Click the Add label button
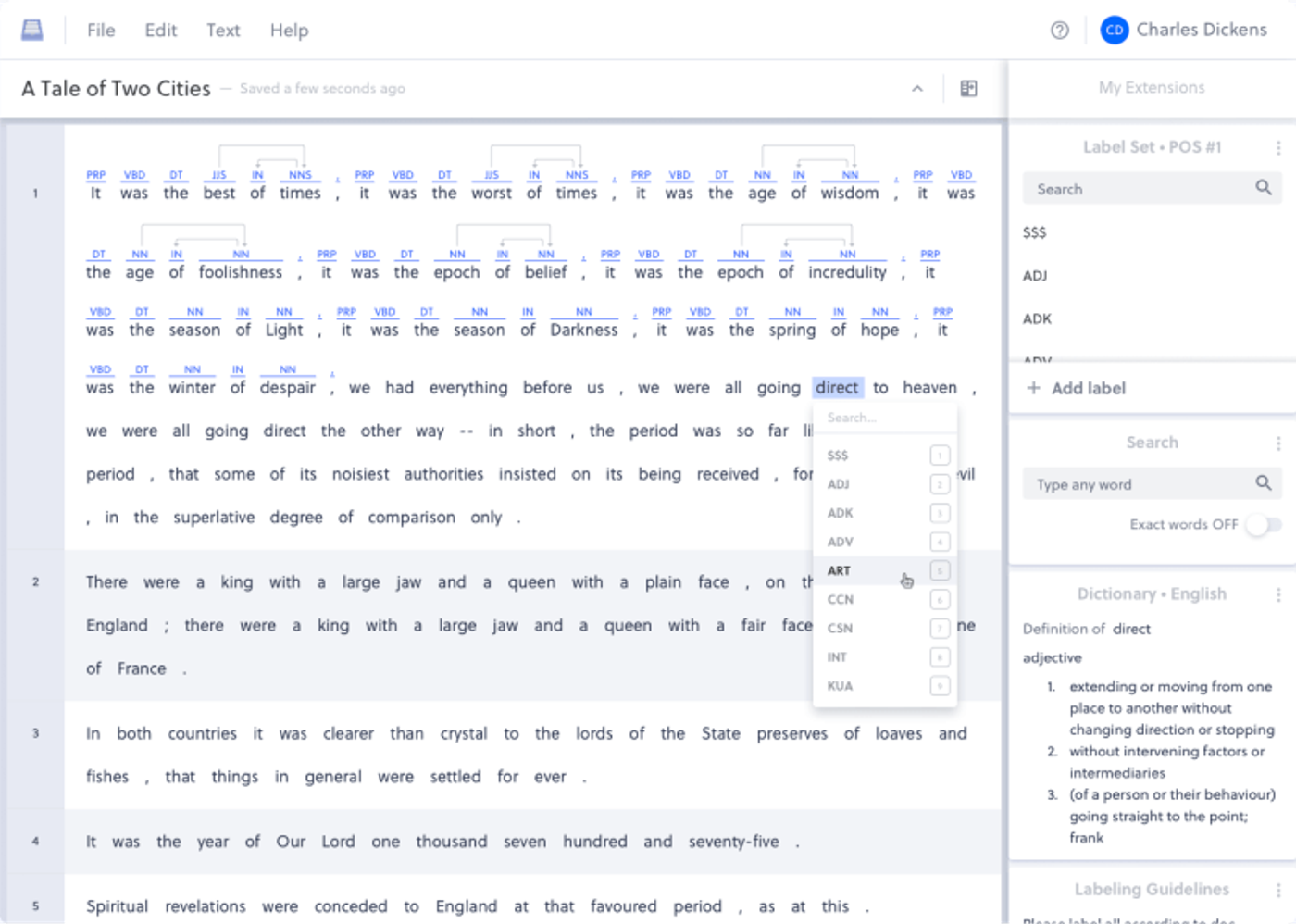Image resolution: width=1296 pixels, height=924 pixels. pyautogui.click(x=1077, y=388)
